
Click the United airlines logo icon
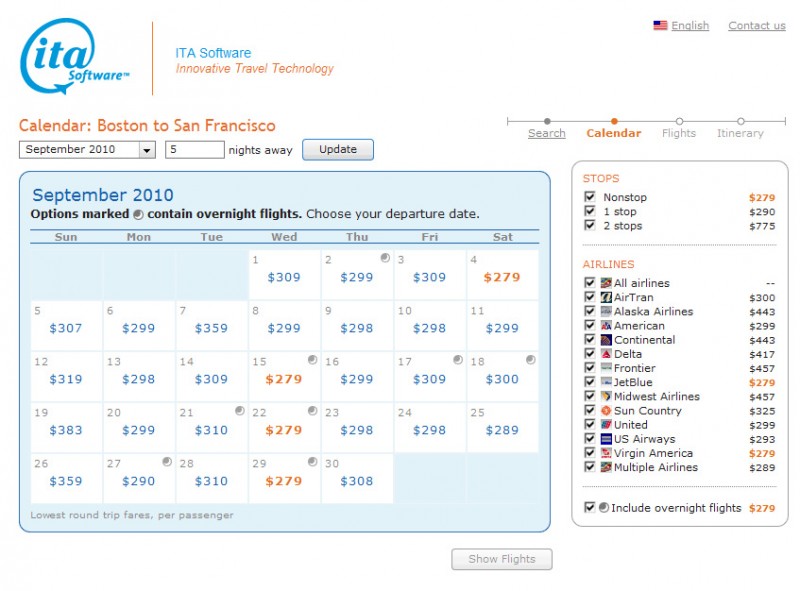tap(605, 424)
